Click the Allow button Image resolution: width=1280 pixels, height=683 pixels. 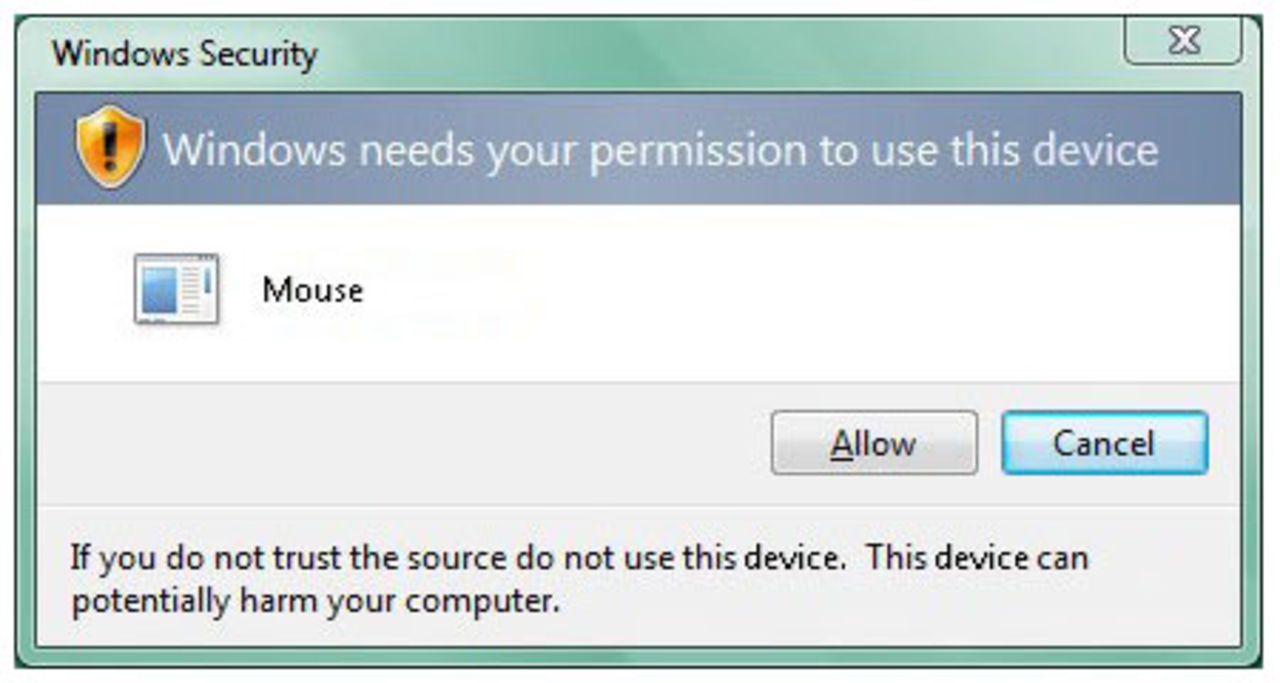[873, 443]
